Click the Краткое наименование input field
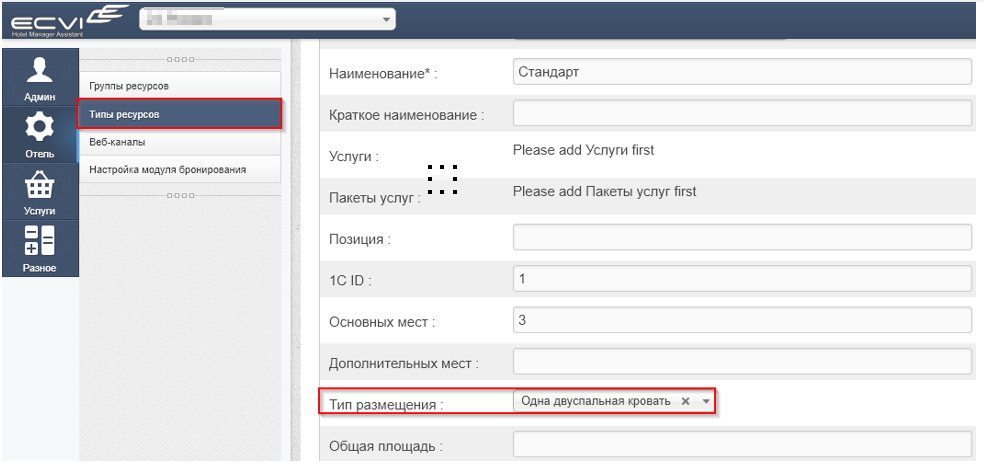 [742, 113]
